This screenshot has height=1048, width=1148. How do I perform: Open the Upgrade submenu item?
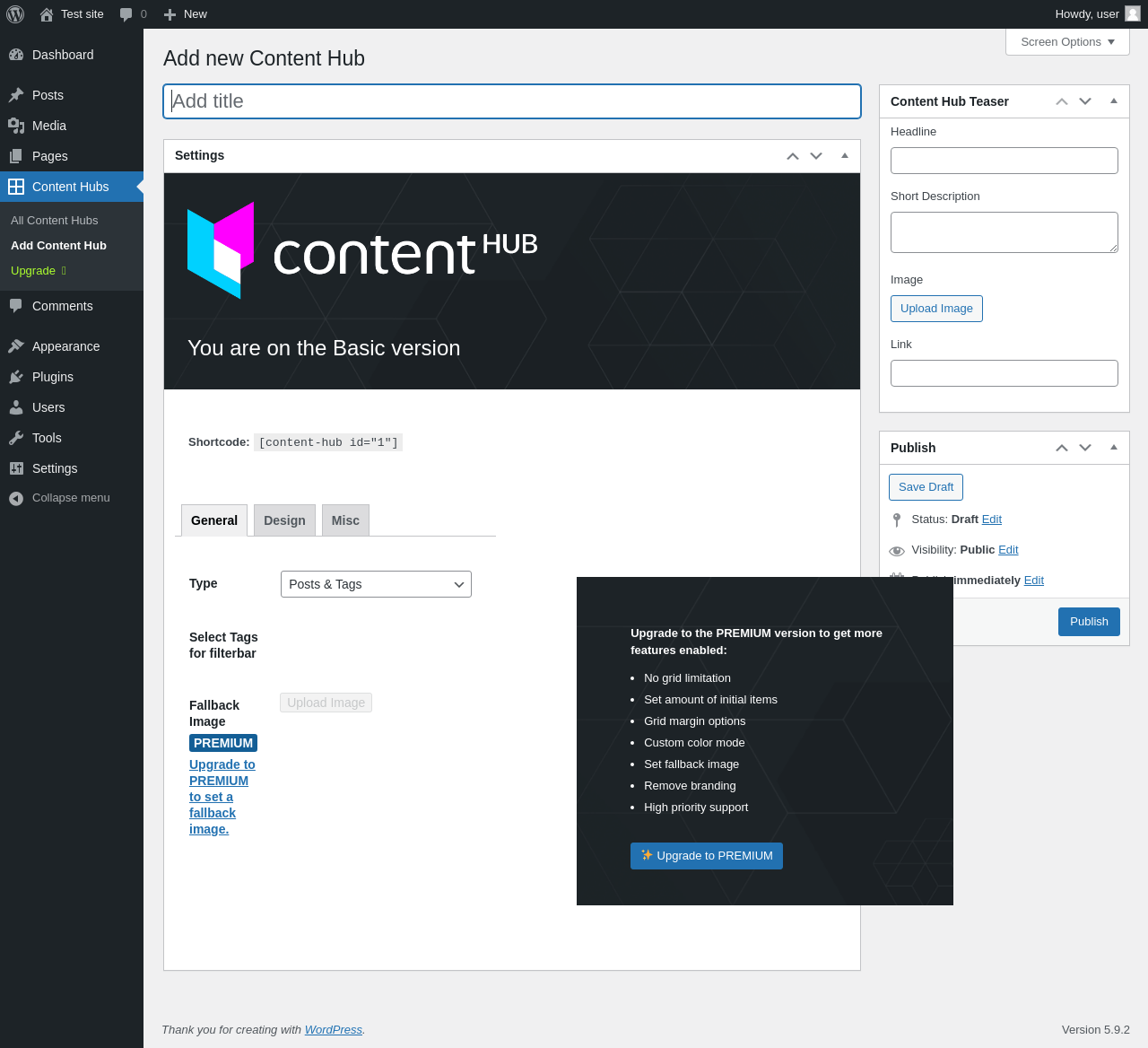pyautogui.click(x=39, y=271)
